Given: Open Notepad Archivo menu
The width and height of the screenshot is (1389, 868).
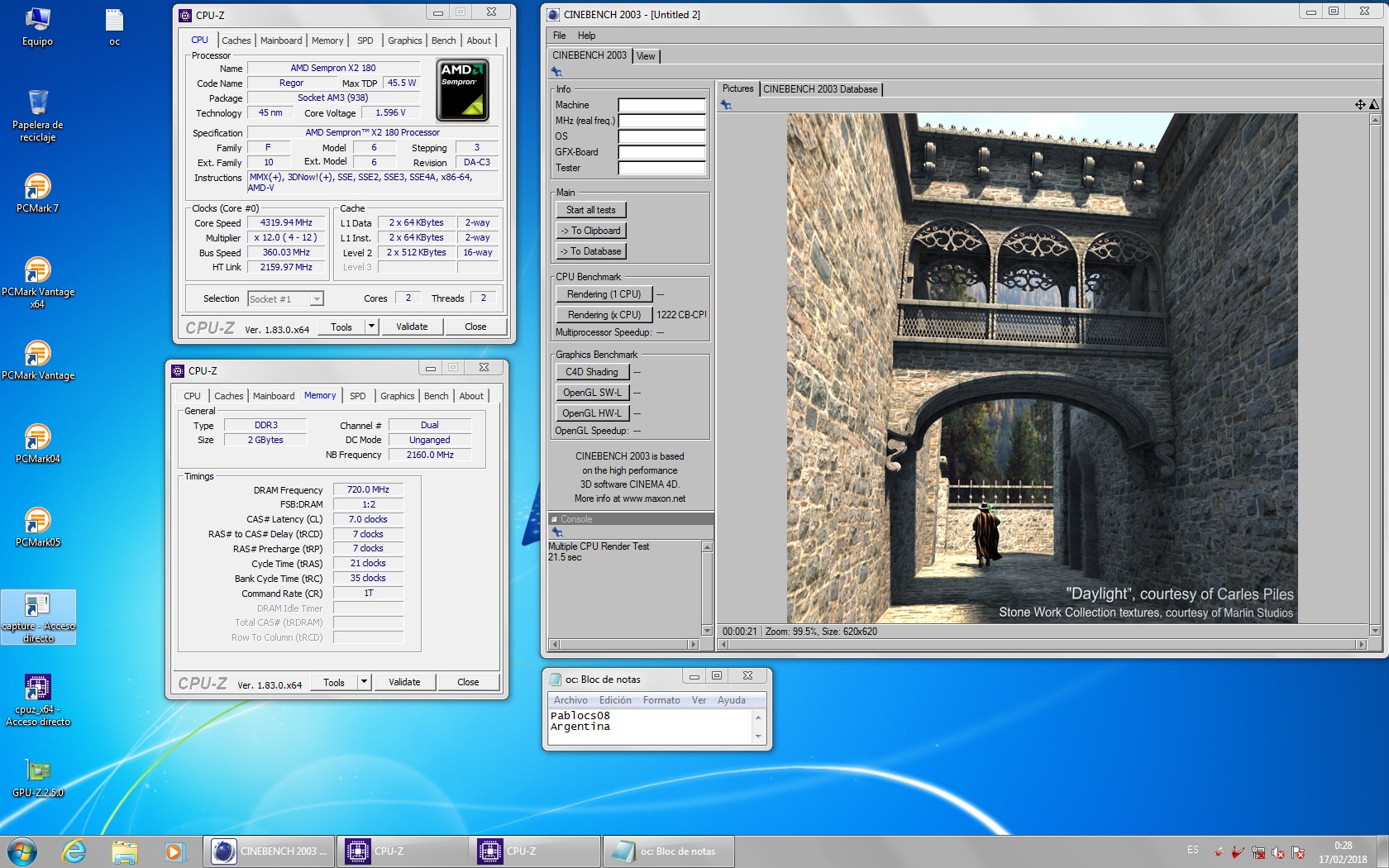Looking at the screenshot, I should click(x=570, y=700).
